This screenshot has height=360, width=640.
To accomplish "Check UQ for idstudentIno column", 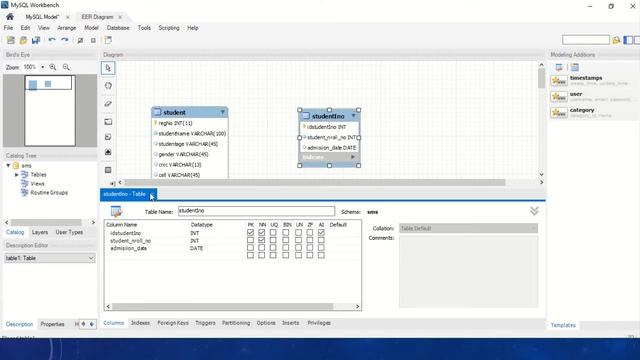I will click(x=273, y=233).
